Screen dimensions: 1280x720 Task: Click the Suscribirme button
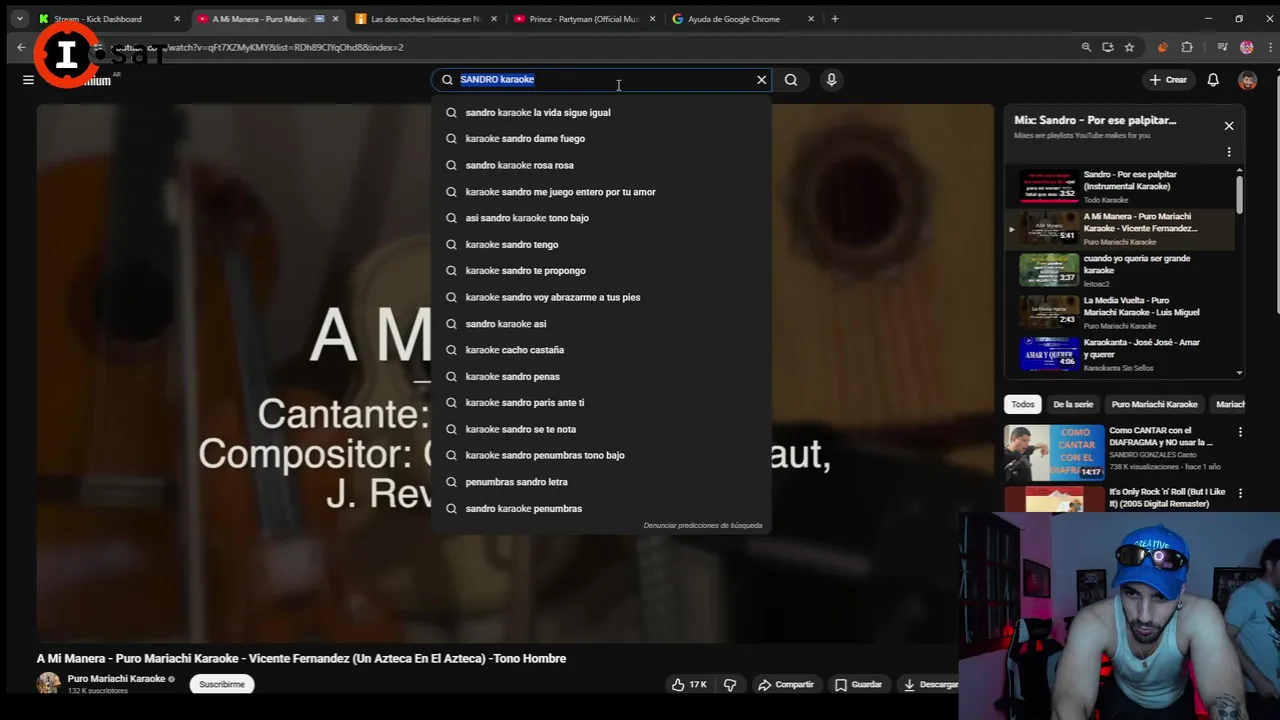coord(222,684)
